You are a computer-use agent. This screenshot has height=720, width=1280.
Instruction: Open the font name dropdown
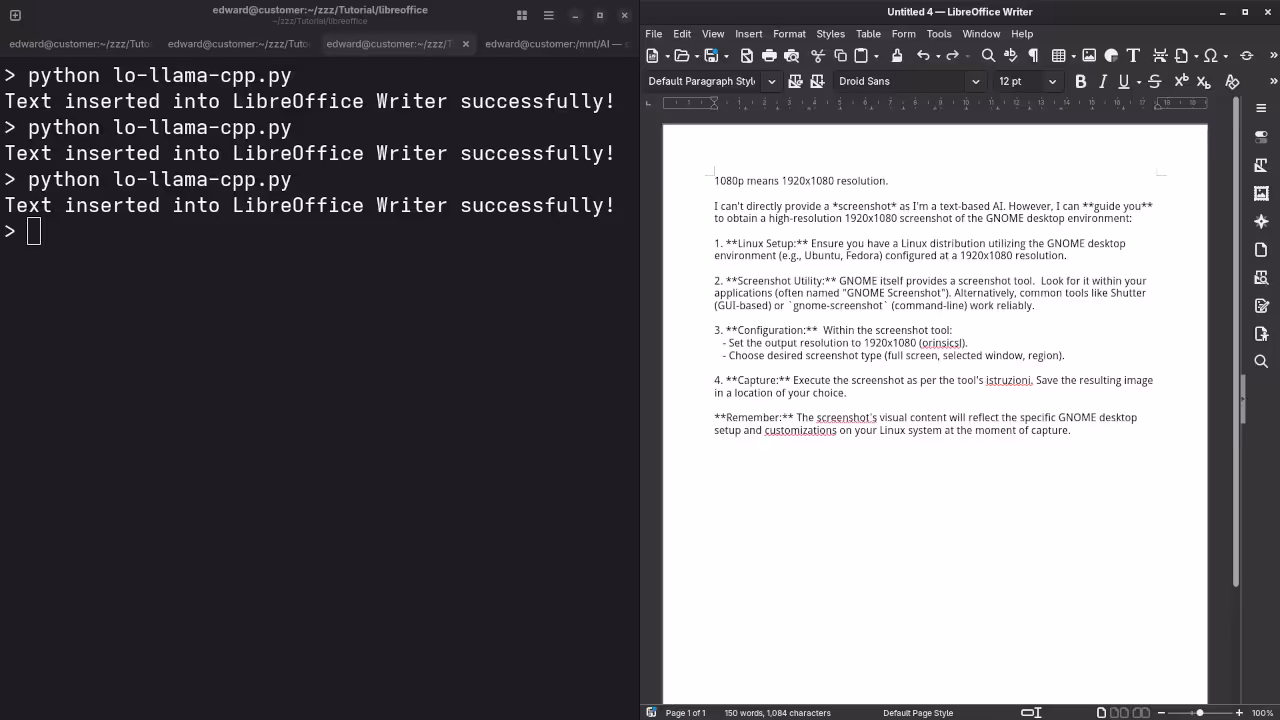click(975, 81)
